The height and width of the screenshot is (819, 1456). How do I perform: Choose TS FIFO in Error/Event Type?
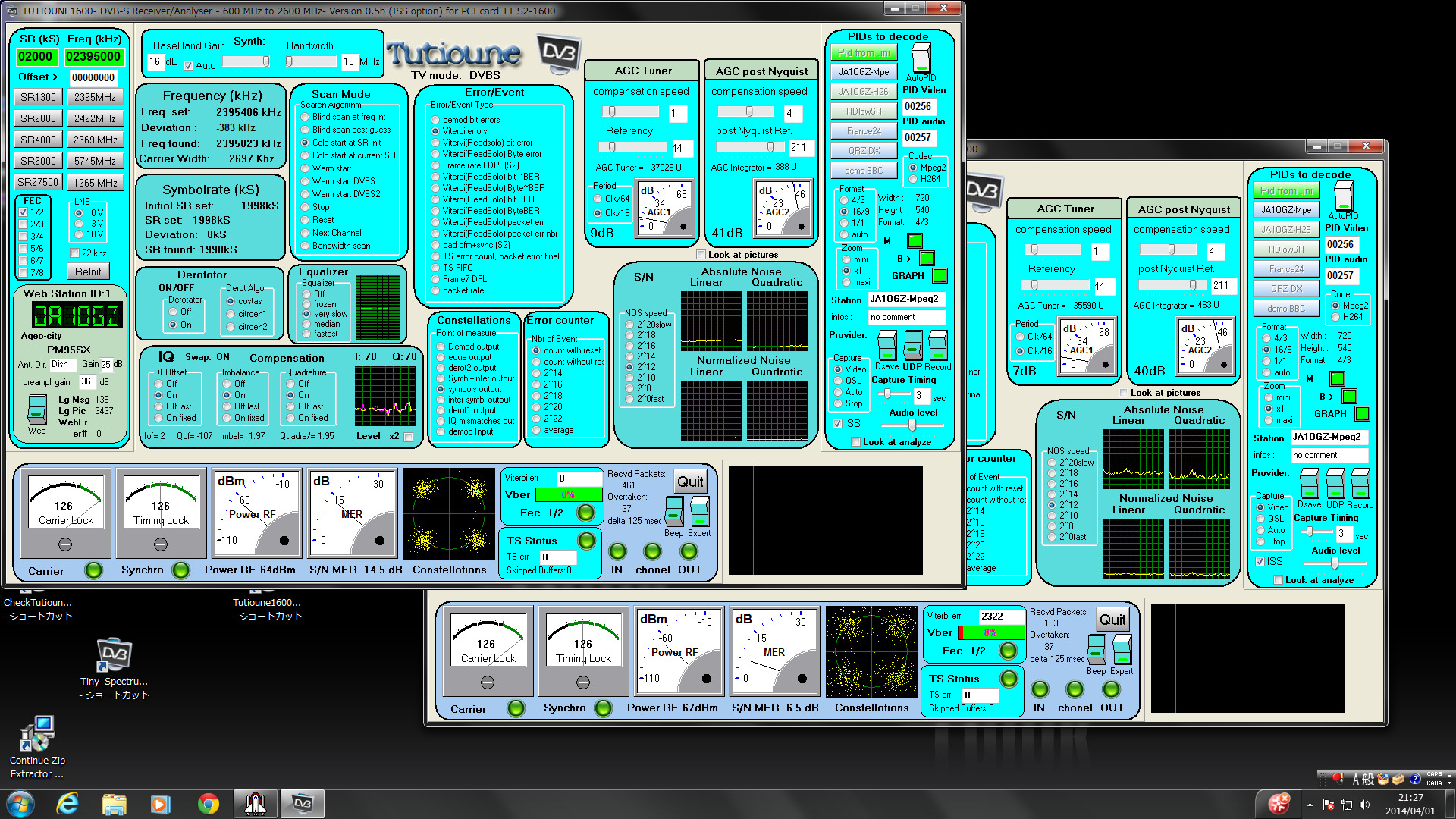pos(435,268)
